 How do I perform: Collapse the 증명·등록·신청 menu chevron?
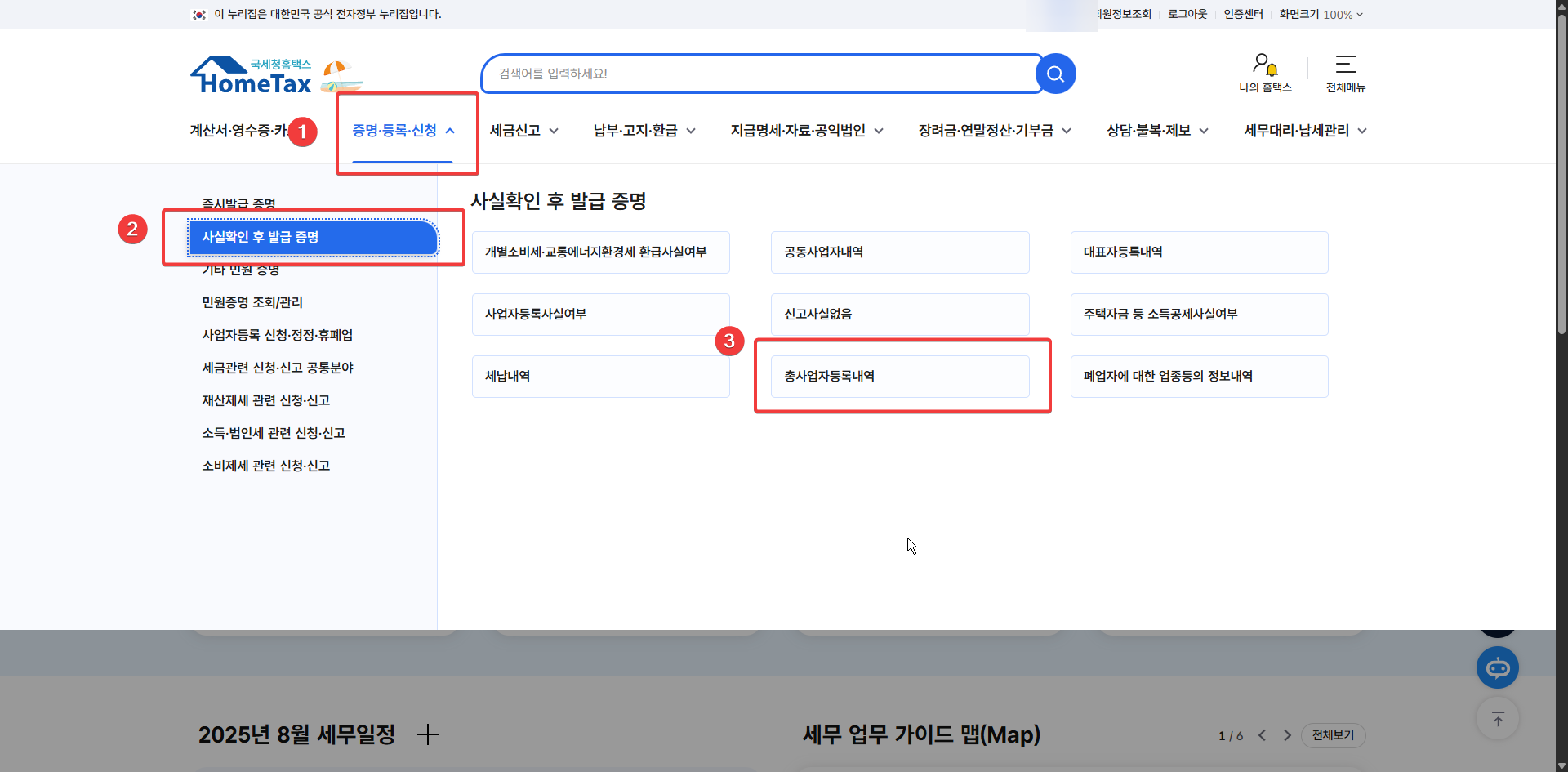(x=449, y=130)
